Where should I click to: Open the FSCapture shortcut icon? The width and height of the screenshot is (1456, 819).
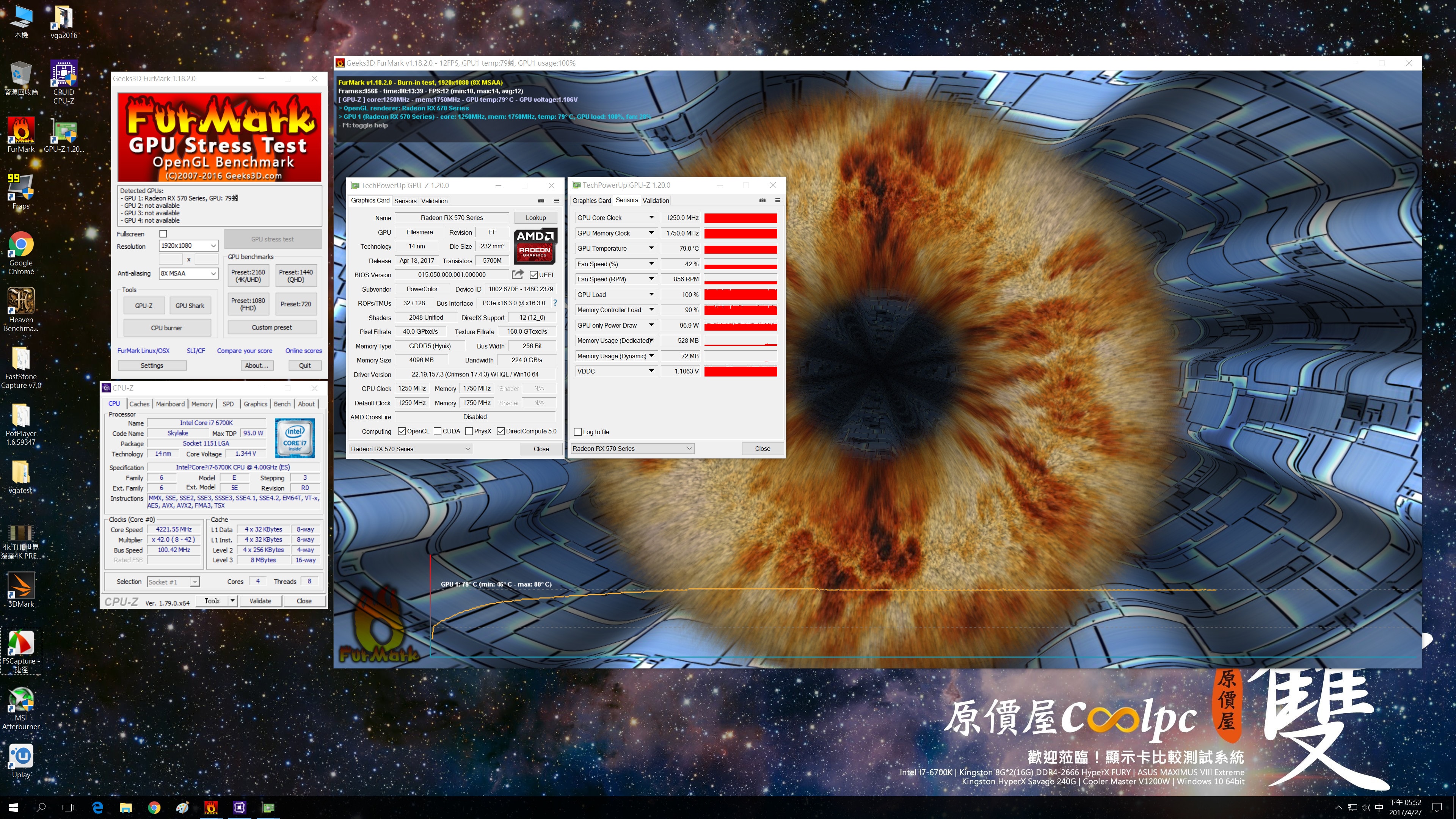(21, 651)
